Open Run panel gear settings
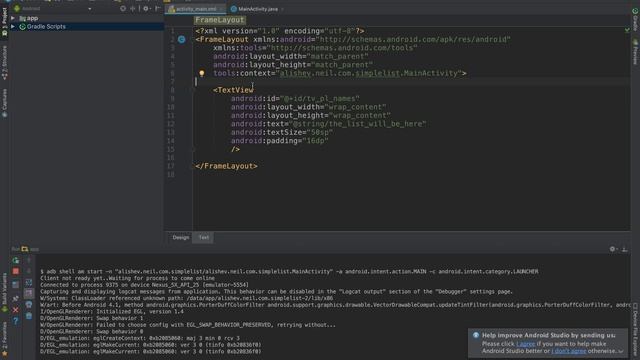Image resolution: width=640 pixels, height=360 pixels. (612, 249)
